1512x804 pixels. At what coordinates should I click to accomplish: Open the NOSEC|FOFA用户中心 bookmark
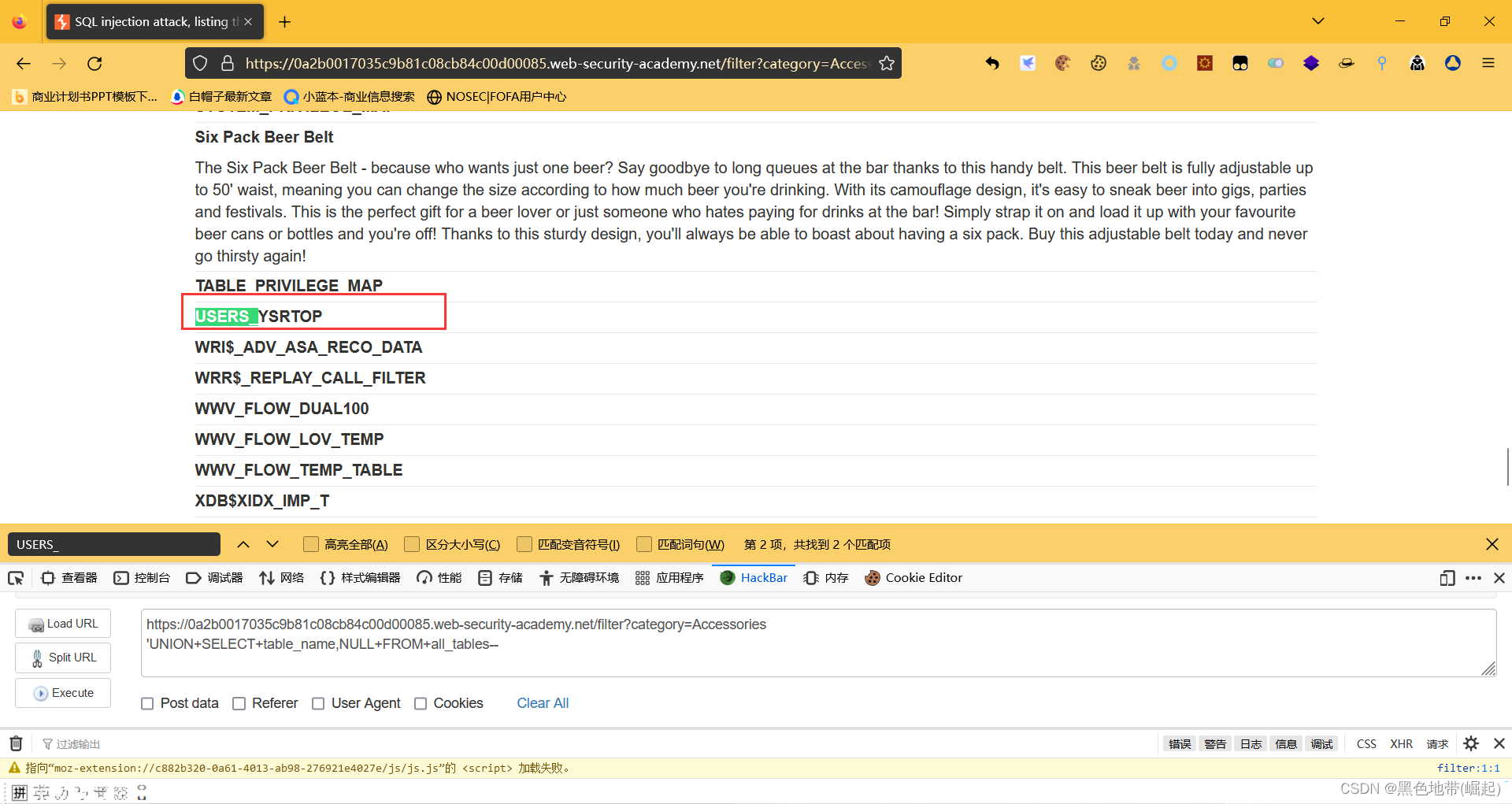tap(497, 97)
